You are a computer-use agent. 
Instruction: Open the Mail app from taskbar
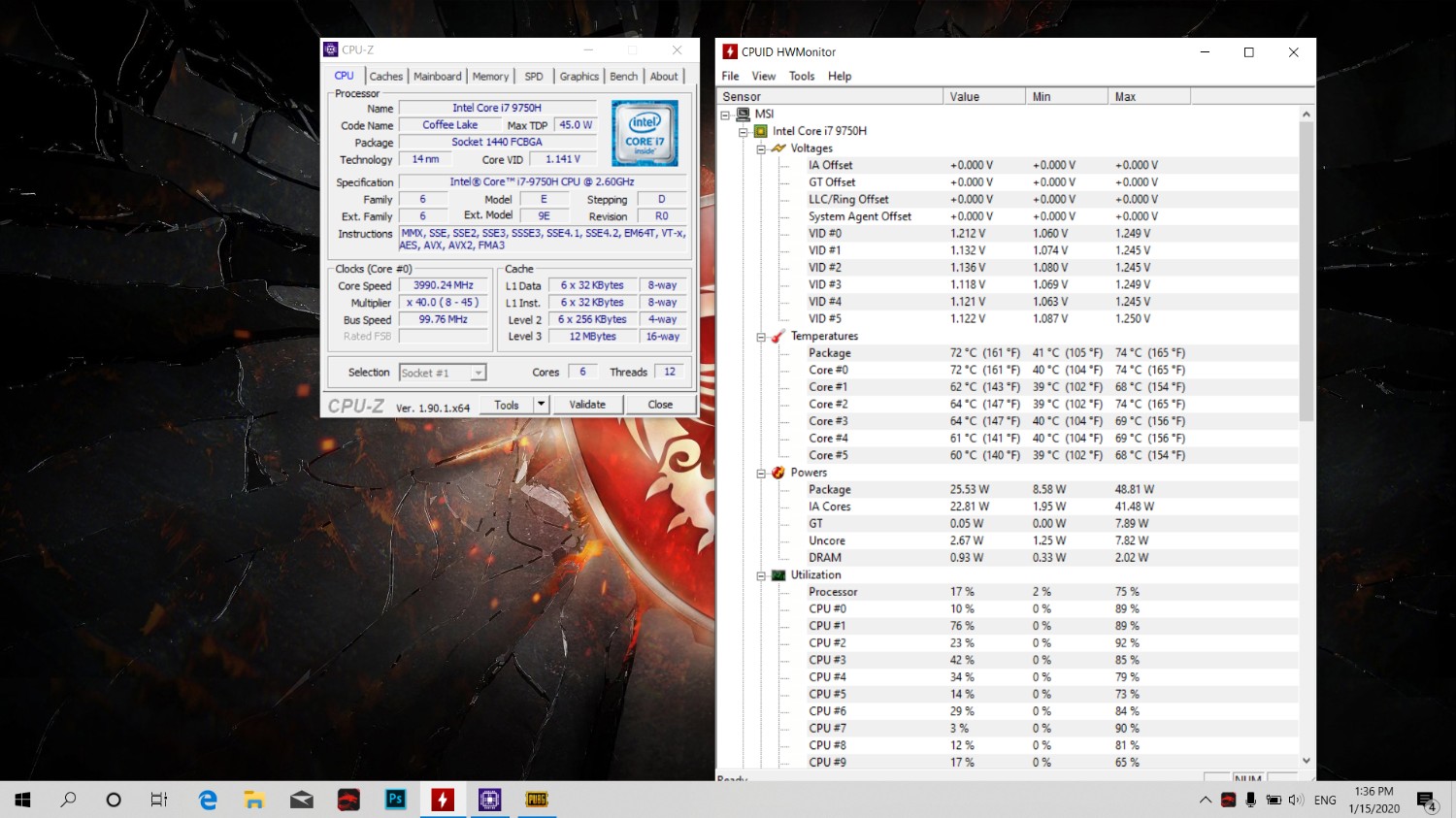coord(302,800)
